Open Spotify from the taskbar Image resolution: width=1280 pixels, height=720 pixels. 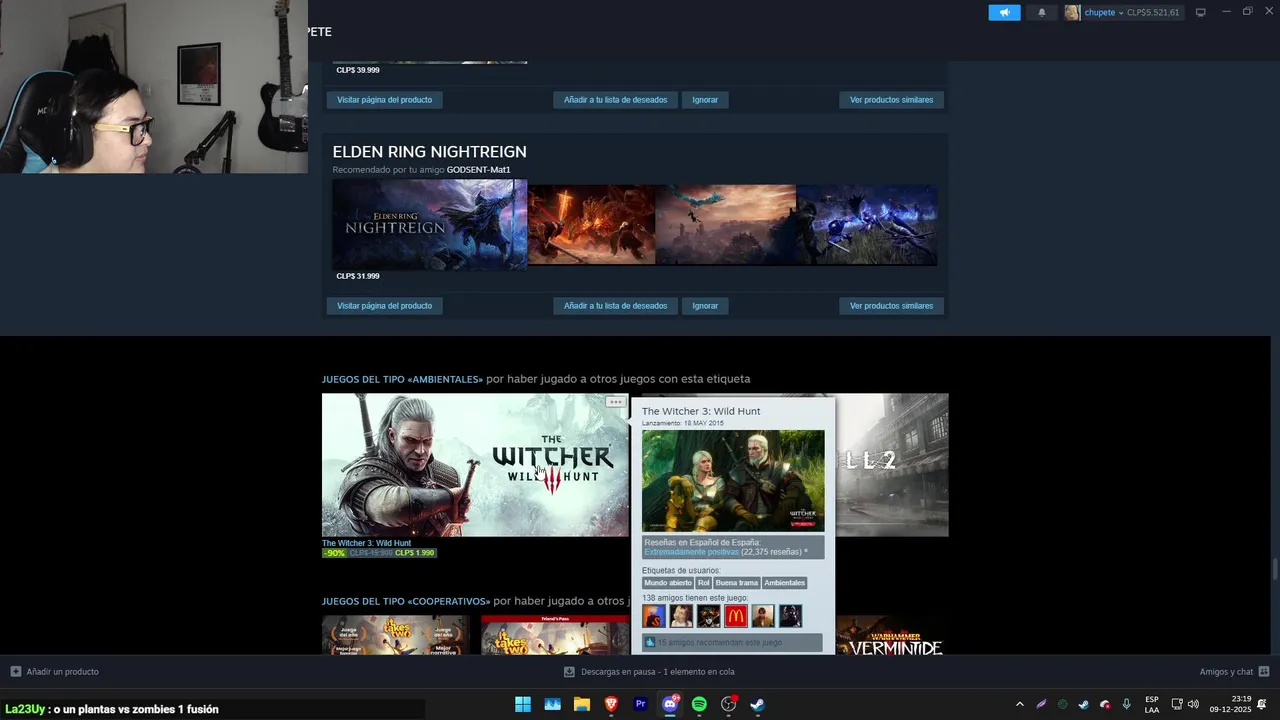pyautogui.click(x=699, y=704)
